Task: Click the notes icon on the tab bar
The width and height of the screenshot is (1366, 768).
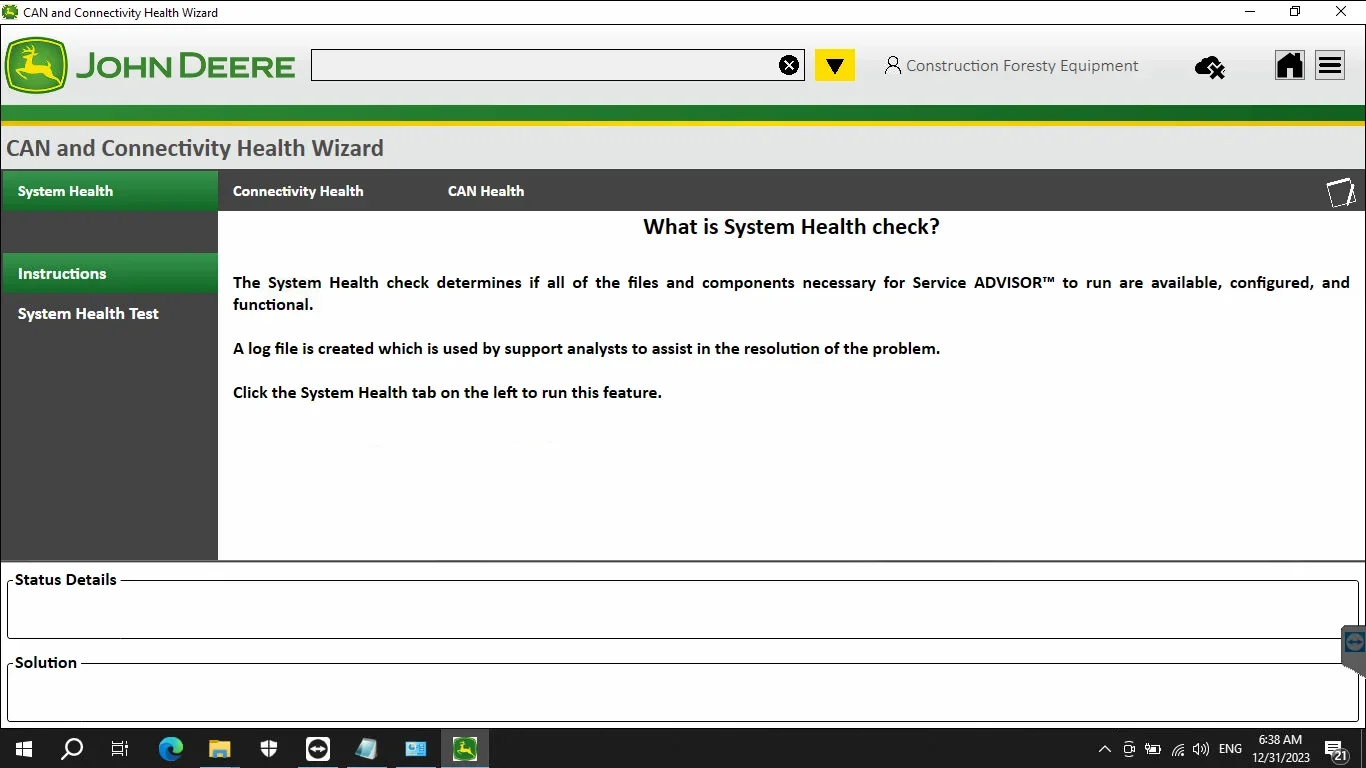Action: pyautogui.click(x=1341, y=192)
